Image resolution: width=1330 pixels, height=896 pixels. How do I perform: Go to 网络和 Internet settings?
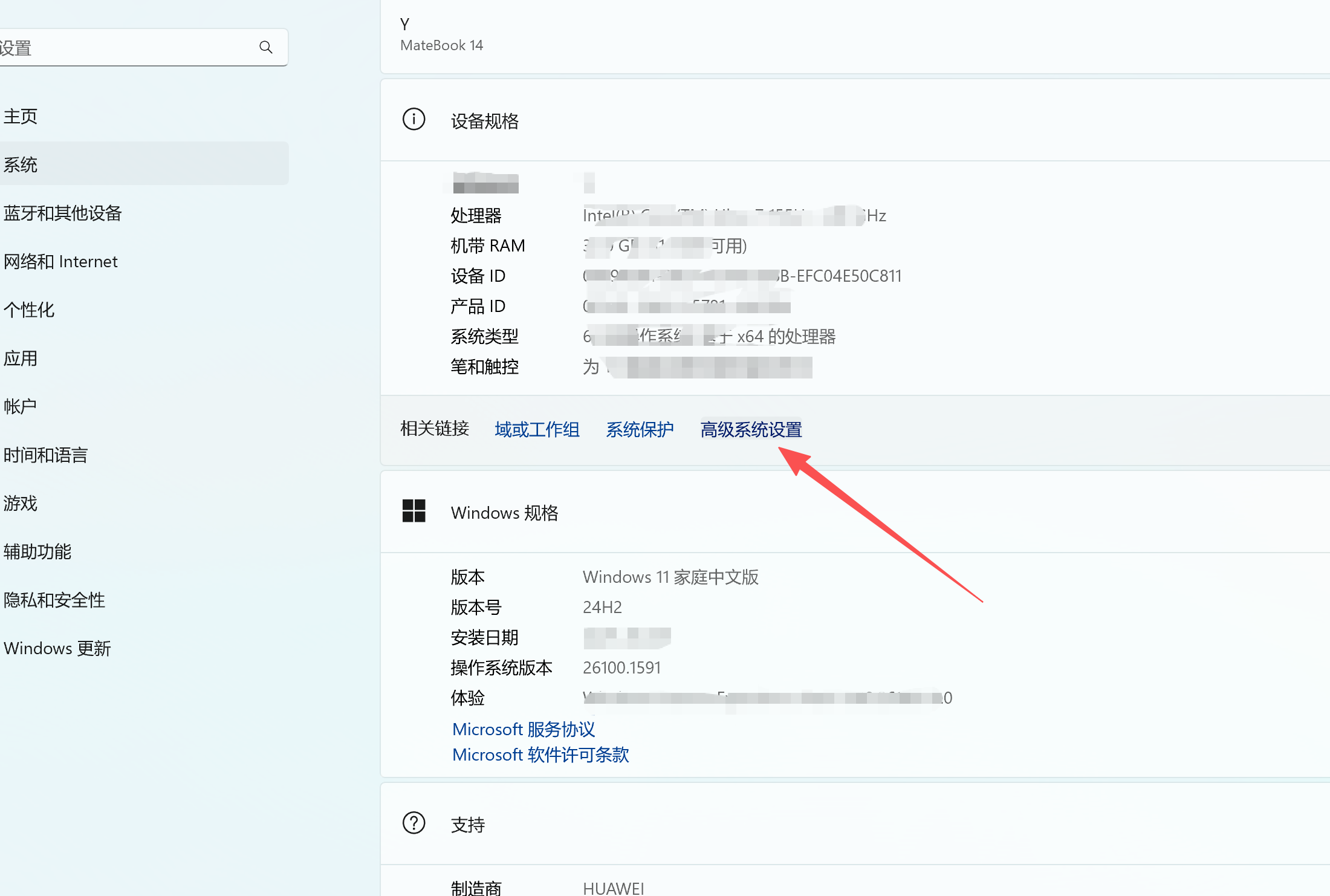pos(60,261)
